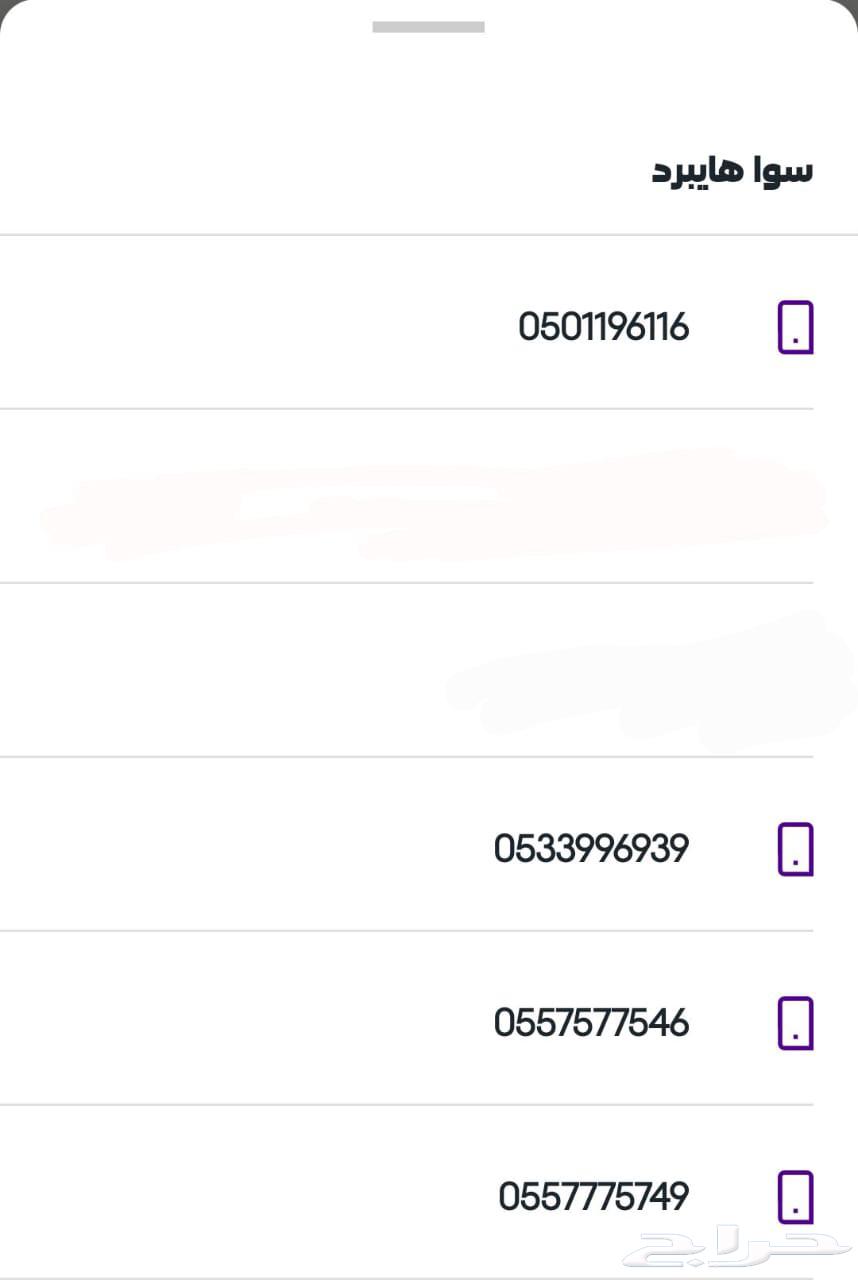Tap the phone icon beside 0557775749
Image resolution: width=858 pixels, height=1280 pixels.
[x=795, y=1197]
